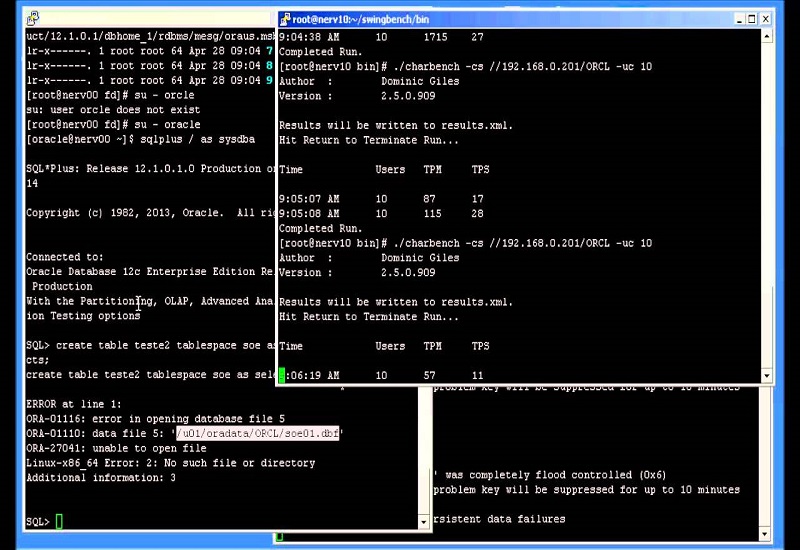
Task: Click the swingbench terminal scrollbar track
Action: coord(767,200)
